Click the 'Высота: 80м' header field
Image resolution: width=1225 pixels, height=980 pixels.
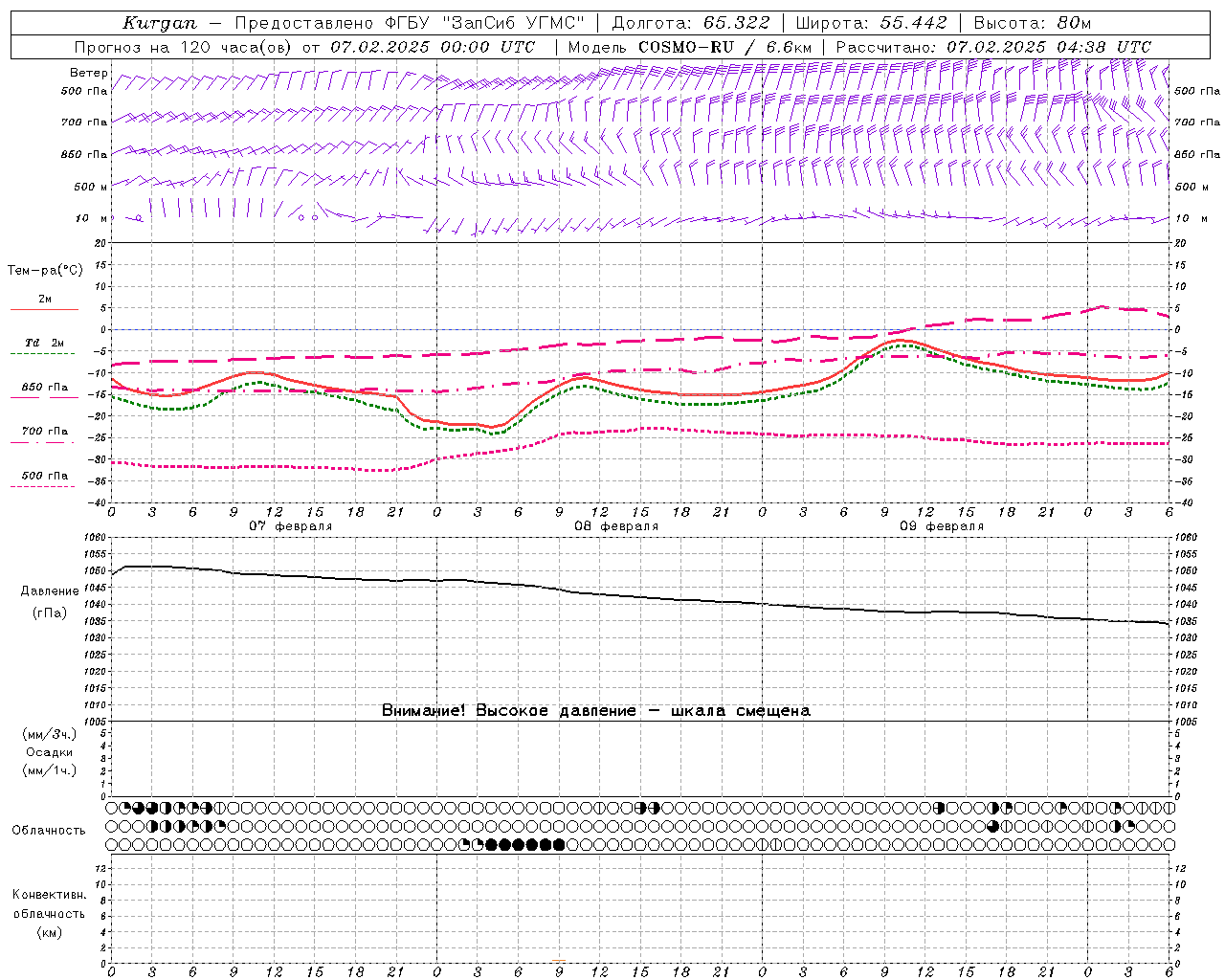click(x=1032, y=23)
